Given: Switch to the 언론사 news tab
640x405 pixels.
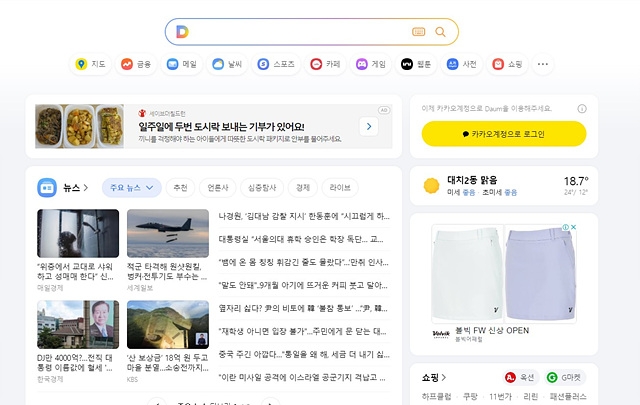Looking at the screenshot, I should tap(218, 187).
